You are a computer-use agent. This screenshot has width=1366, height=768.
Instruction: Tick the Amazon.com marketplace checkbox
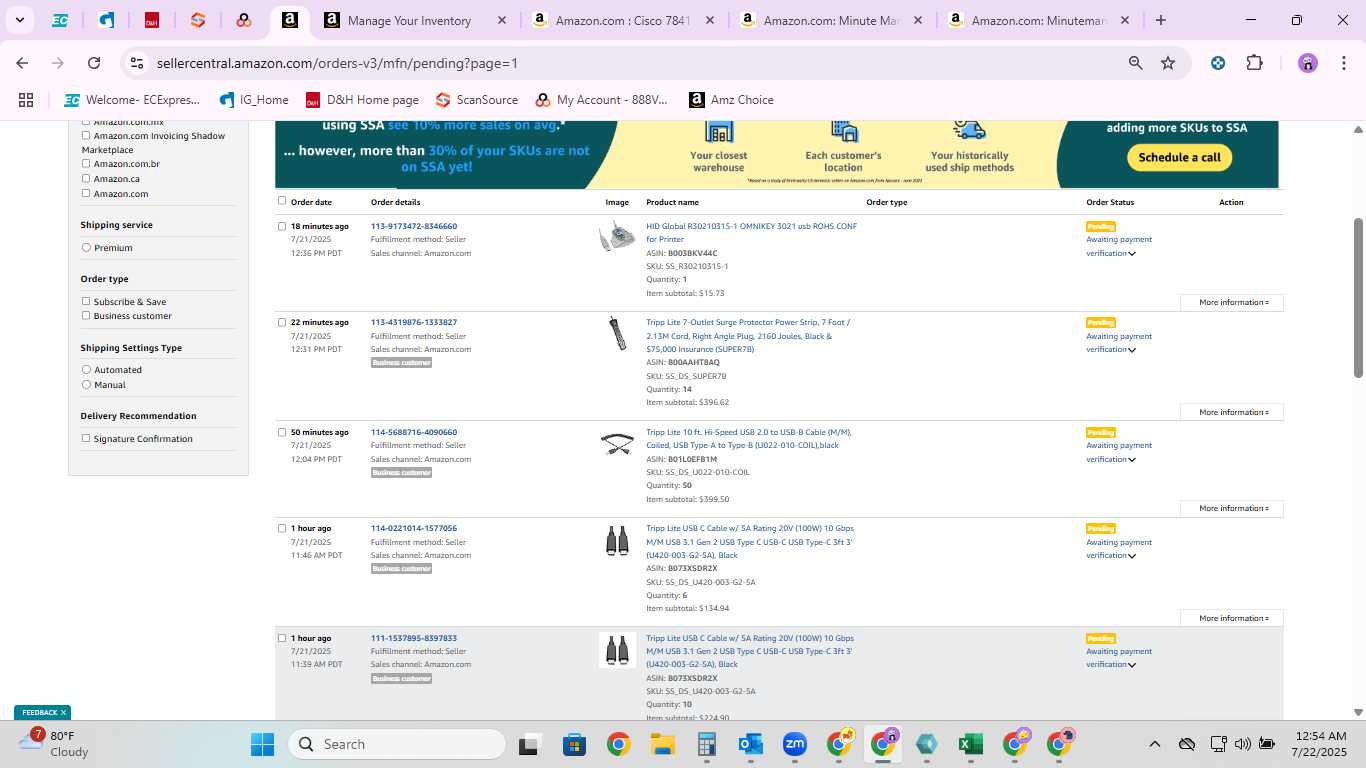86,193
